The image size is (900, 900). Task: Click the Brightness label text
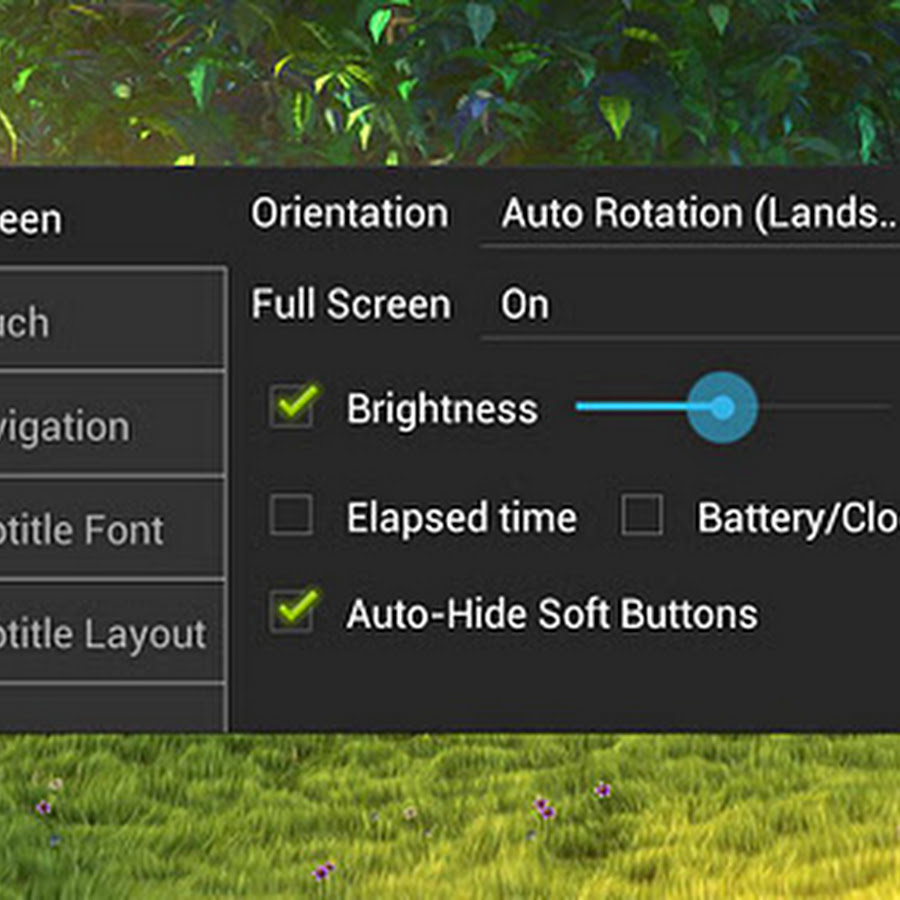pyautogui.click(x=441, y=410)
